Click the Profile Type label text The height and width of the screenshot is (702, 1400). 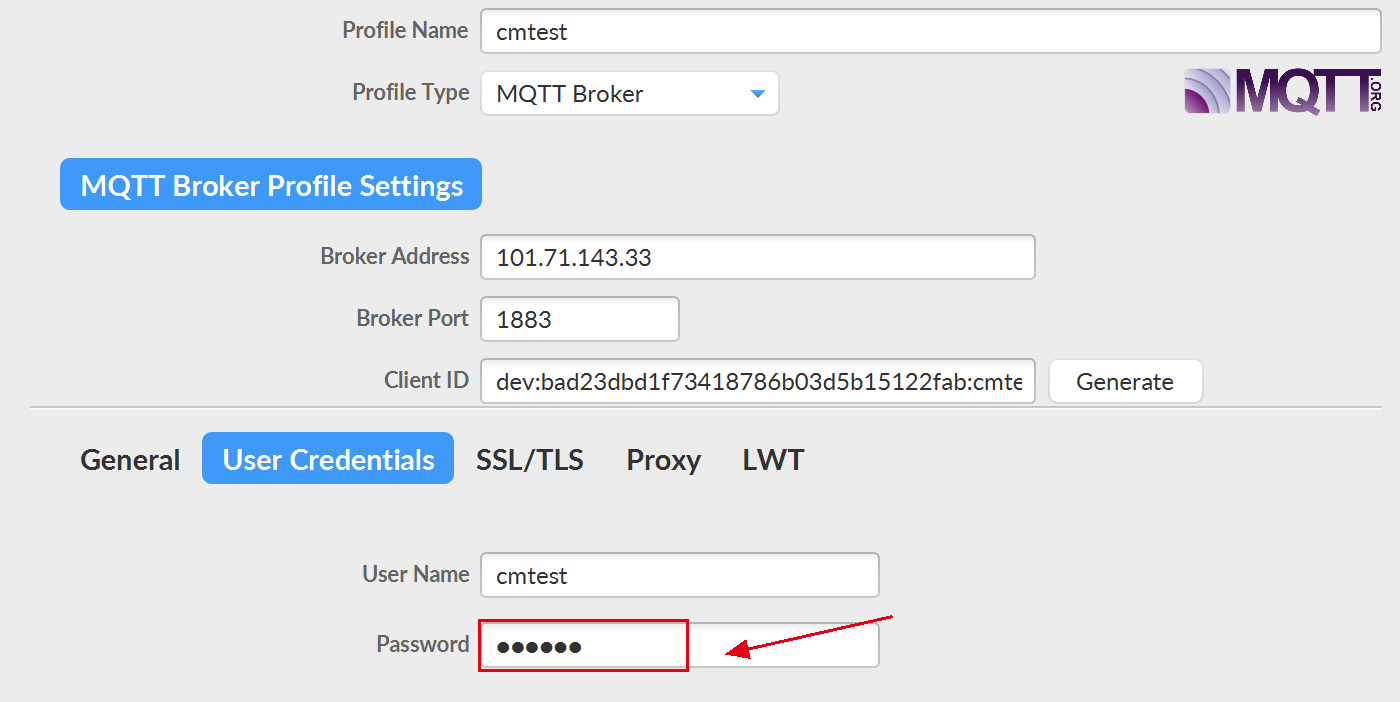(410, 92)
